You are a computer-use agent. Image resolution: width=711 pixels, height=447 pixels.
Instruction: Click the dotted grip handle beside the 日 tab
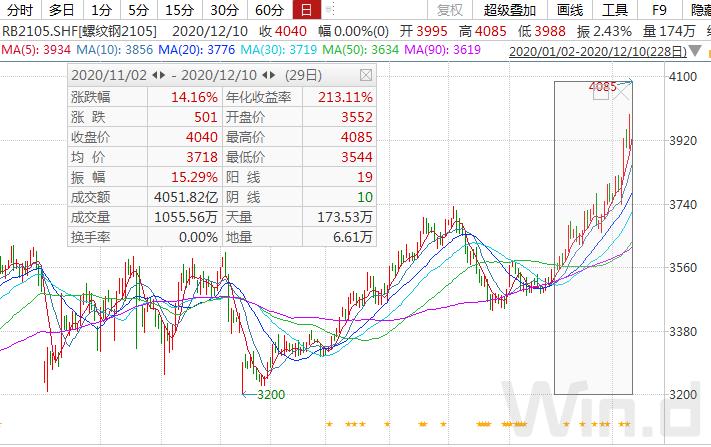coord(330,9)
